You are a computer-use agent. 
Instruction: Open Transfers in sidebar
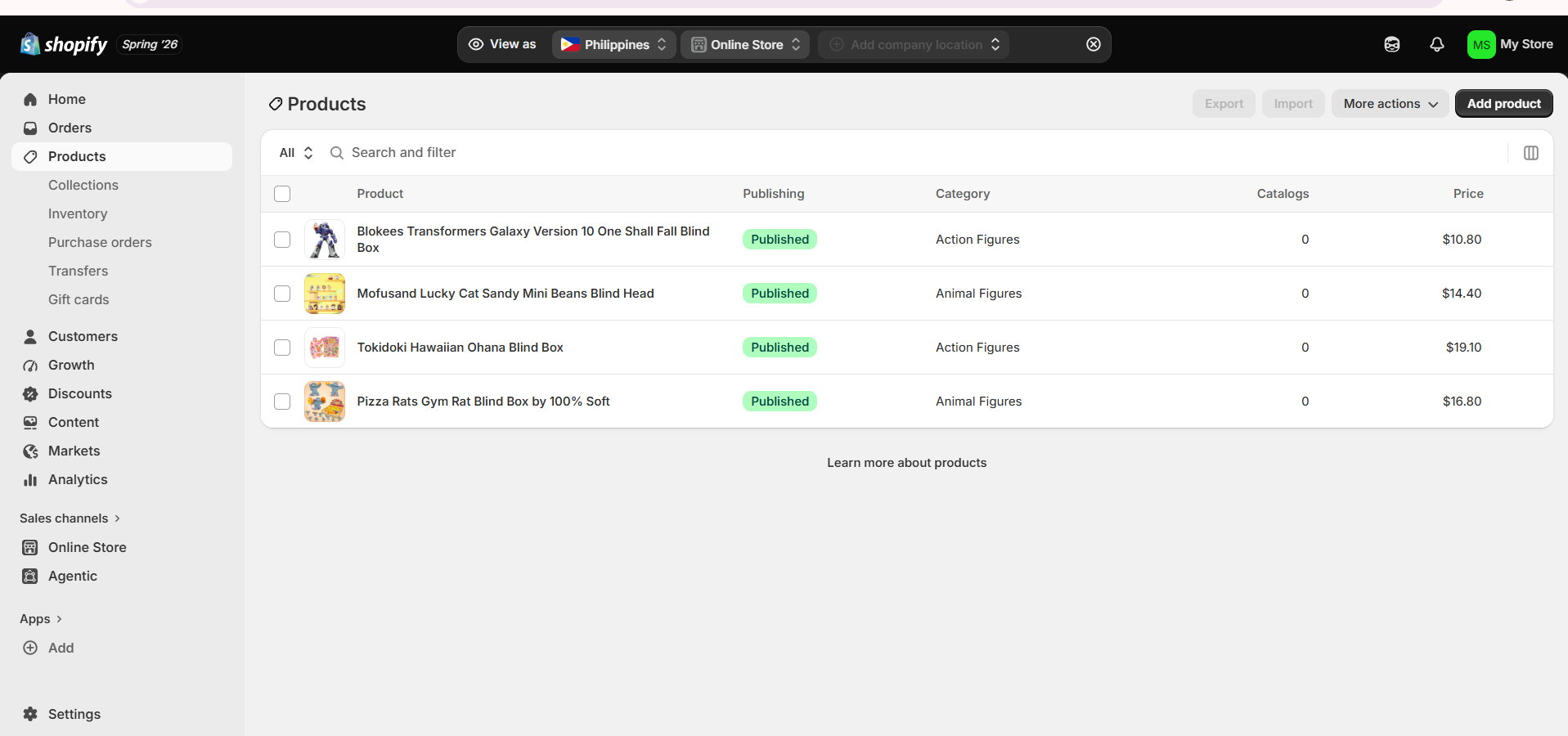point(78,271)
